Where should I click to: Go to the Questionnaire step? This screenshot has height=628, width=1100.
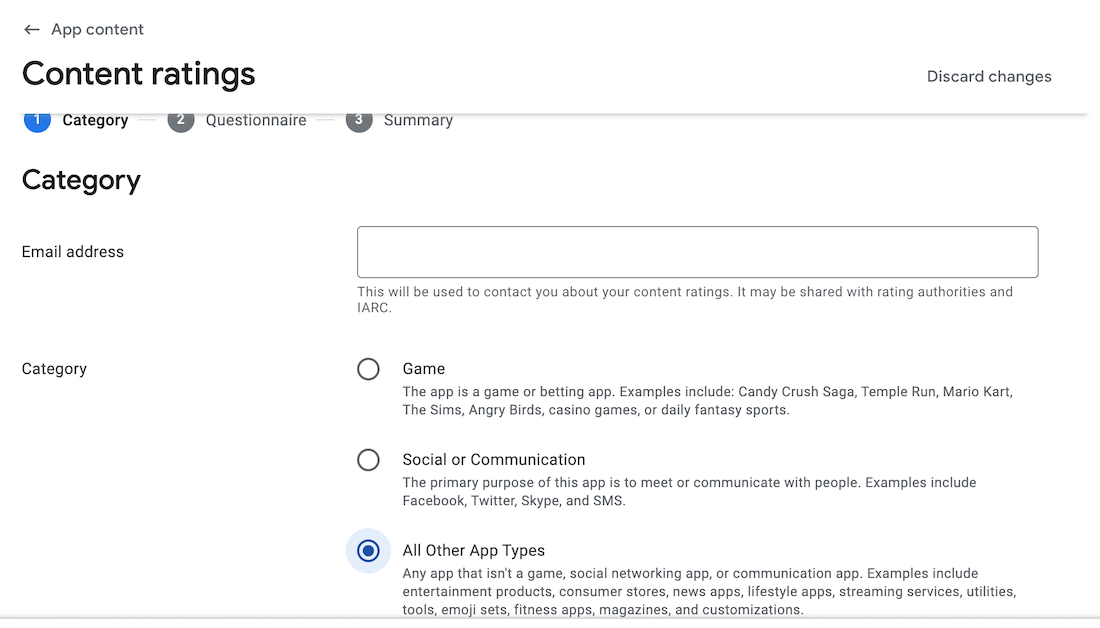pyautogui.click(x=256, y=120)
